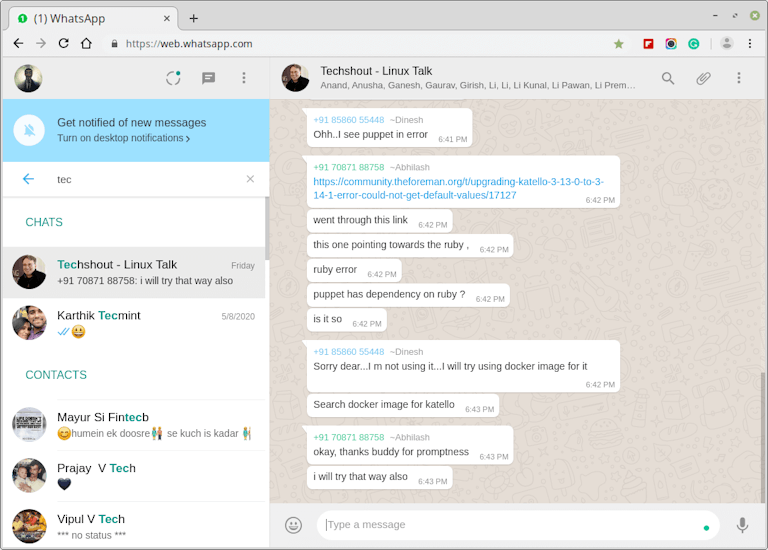The width and height of the screenshot is (768, 550).
Task: Click the conversation scrollbar
Action: pyautogui.click(x=763, y=436)
